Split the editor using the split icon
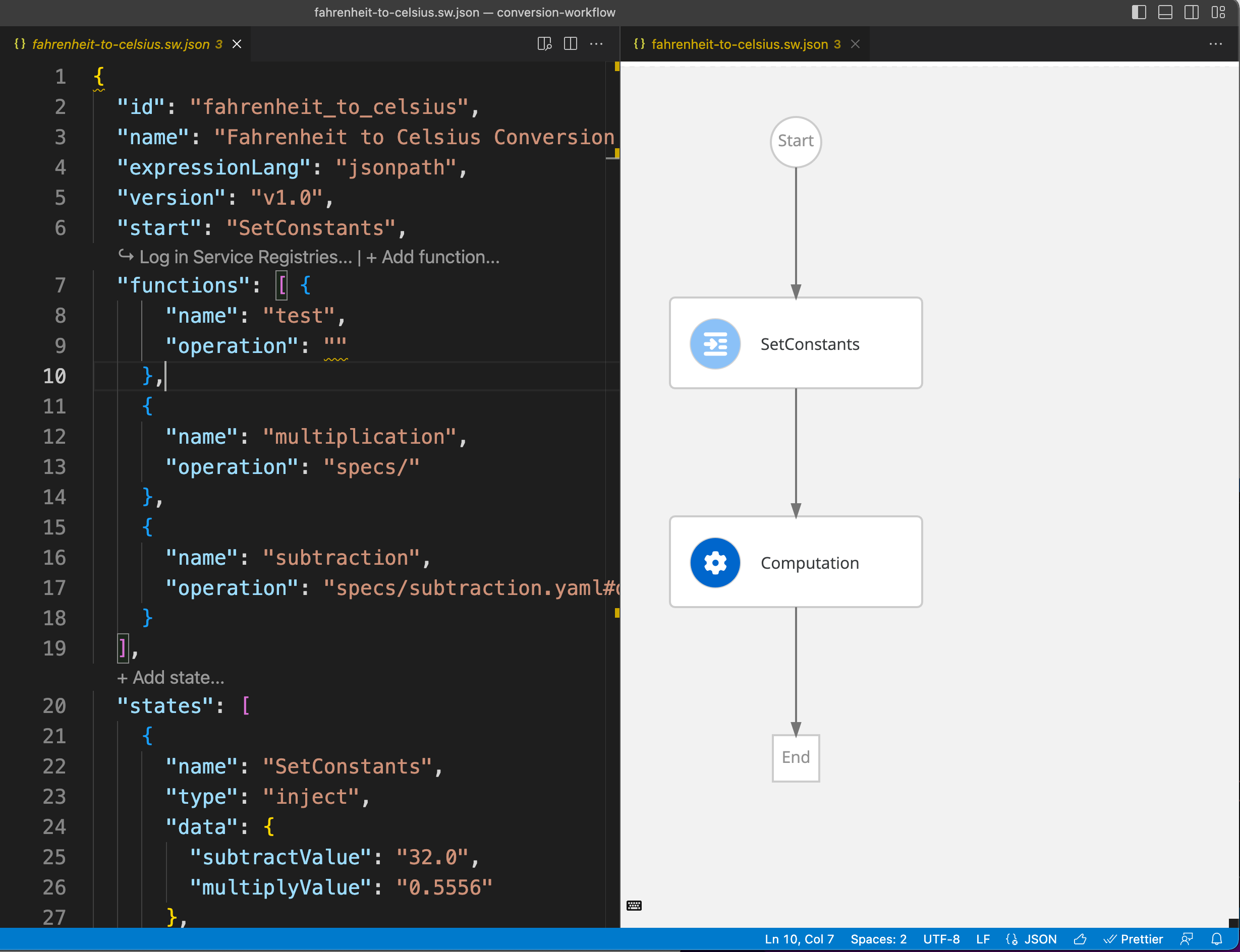 point(570,44)
